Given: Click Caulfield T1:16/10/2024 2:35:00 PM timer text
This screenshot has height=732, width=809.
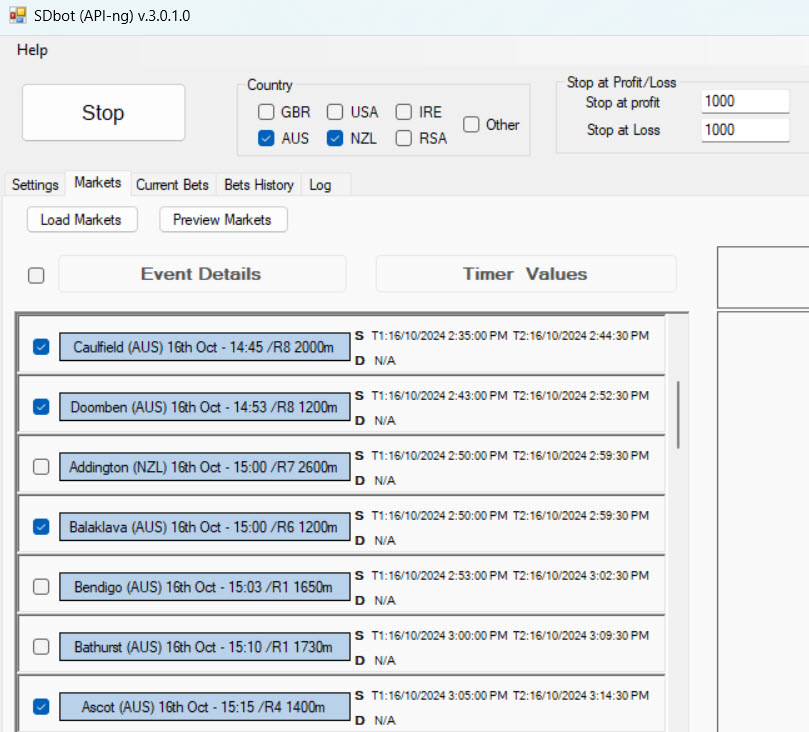Looking at the screenshot, I should tap(440, 336).
